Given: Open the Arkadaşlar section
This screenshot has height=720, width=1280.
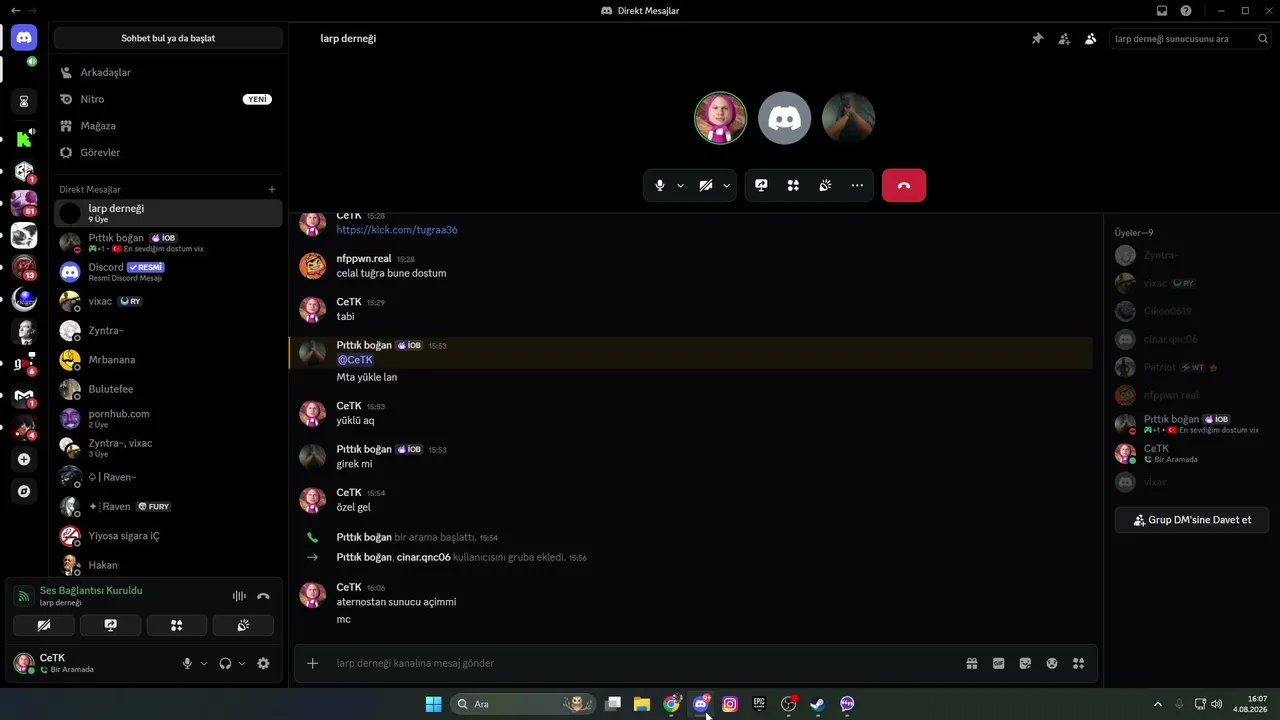Looking at the screenshot, I should pos(168,72).
